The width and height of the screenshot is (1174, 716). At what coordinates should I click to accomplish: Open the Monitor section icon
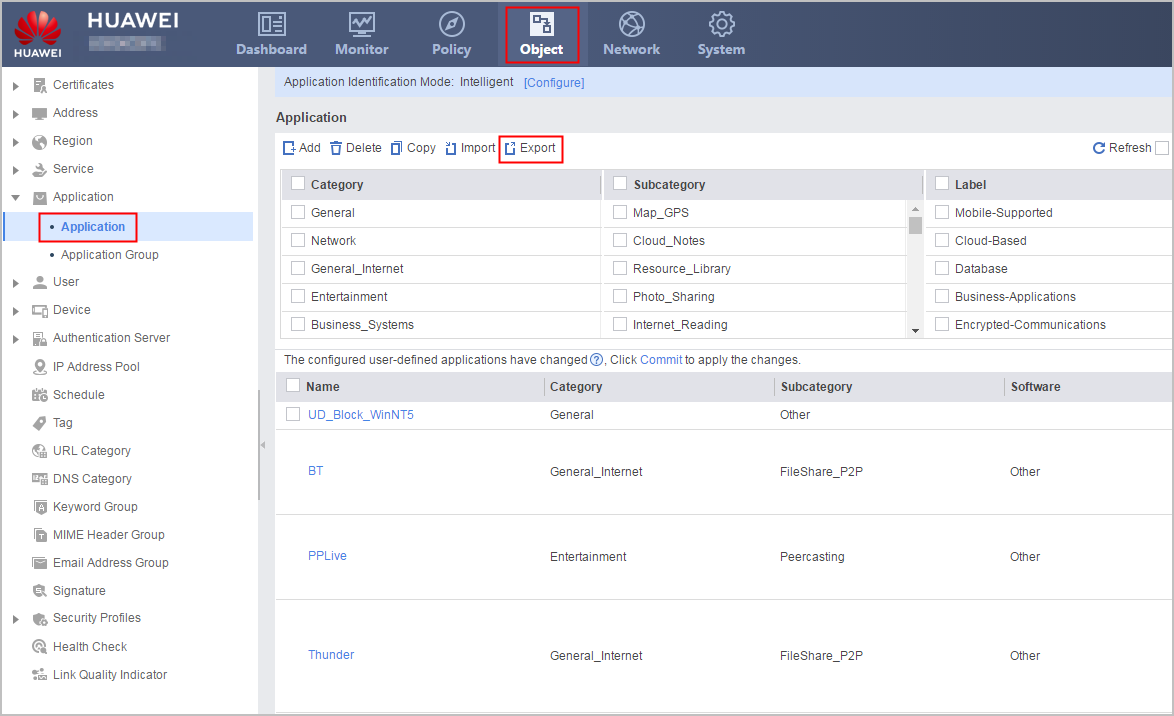362,25
